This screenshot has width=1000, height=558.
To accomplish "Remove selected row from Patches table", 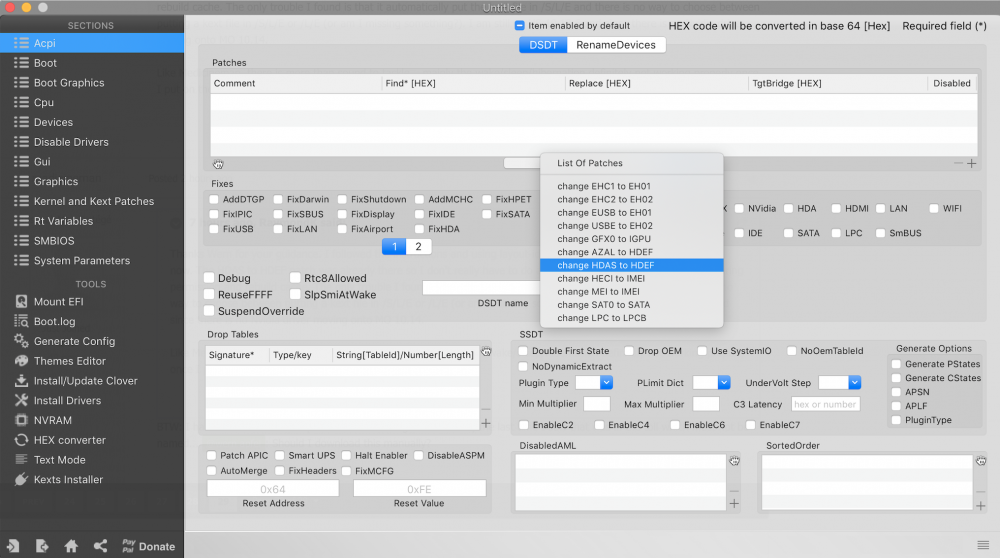I will point(958,163).
